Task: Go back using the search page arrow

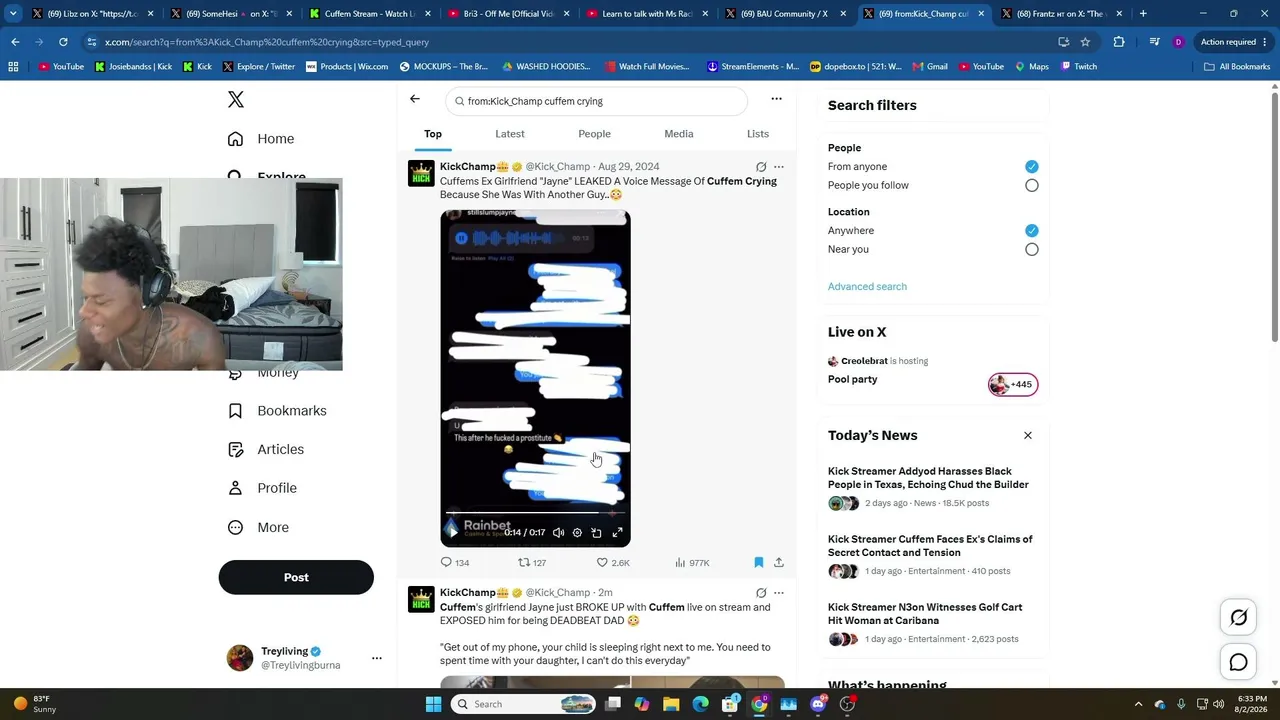Action: [415, 99]
